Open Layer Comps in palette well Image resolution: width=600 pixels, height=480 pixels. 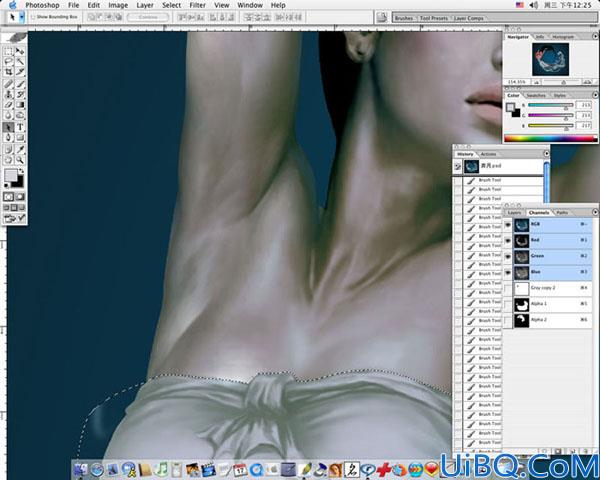[468, 18]
